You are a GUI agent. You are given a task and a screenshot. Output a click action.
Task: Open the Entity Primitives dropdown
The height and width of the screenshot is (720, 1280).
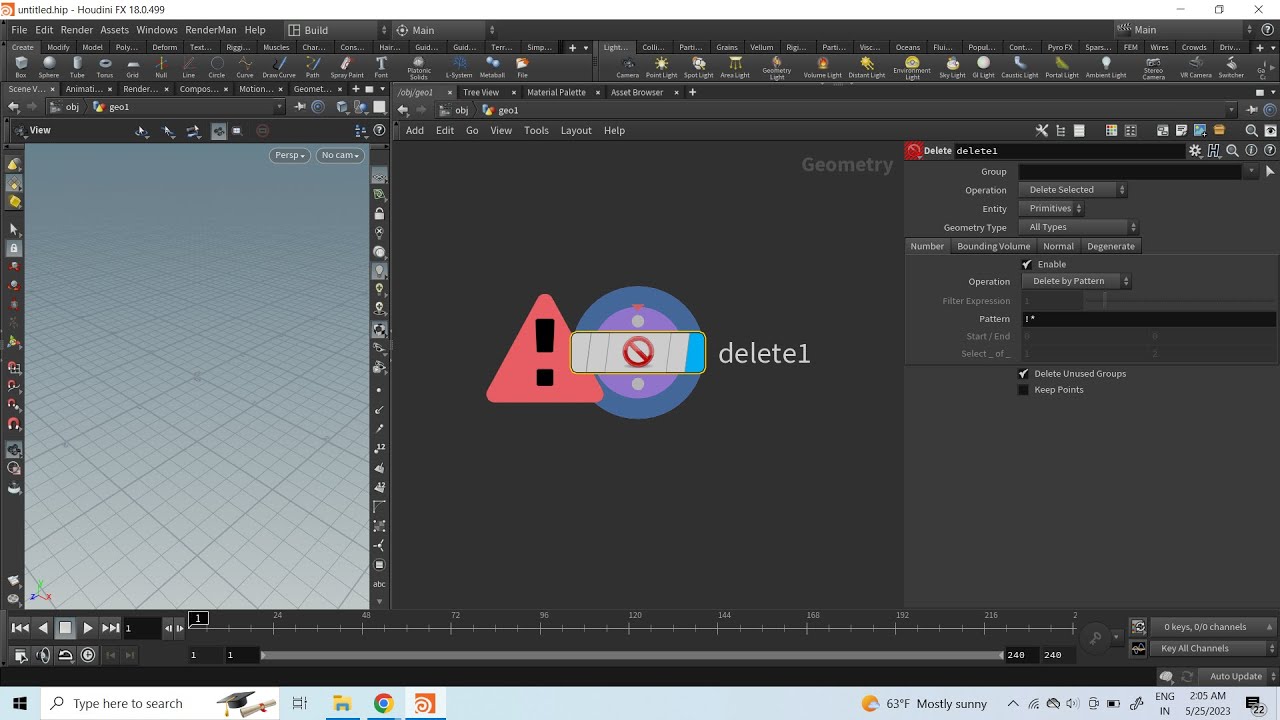pyautogui.click(x=1055, y=208)
